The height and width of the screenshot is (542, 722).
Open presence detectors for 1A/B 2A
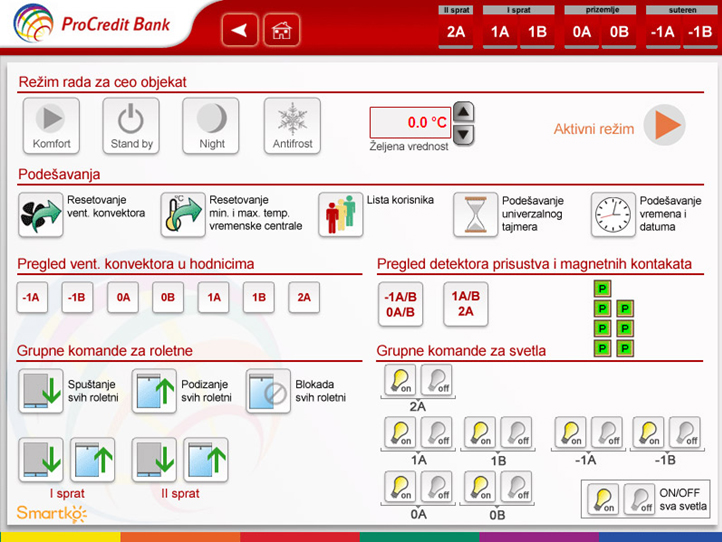[x=466, y=304]
